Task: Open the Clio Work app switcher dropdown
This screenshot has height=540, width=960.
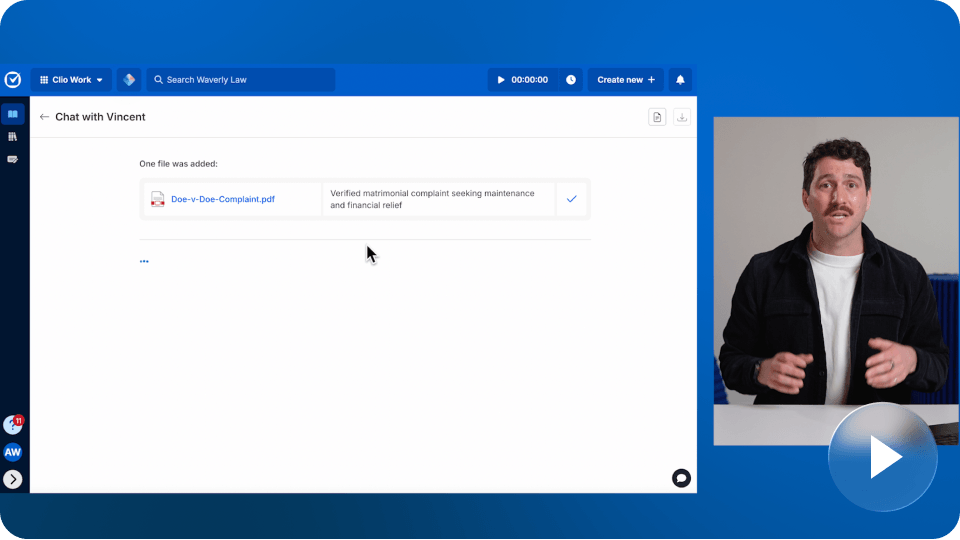Action: coord(71,80)
